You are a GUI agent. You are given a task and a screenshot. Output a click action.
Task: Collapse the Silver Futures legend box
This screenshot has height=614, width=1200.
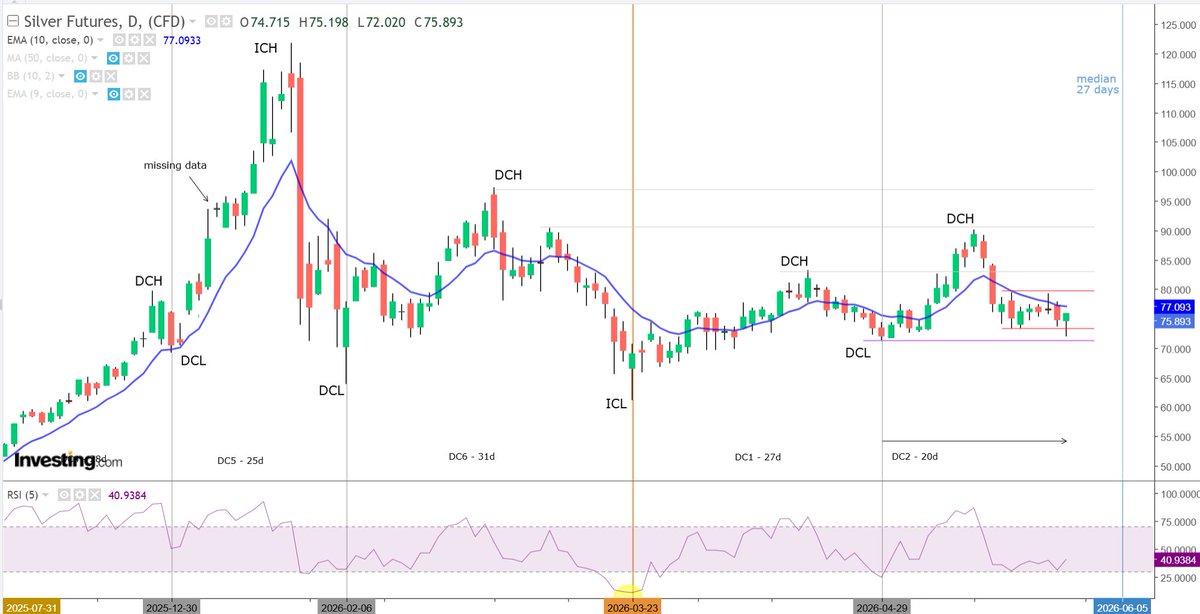click(x=13, y=21)
